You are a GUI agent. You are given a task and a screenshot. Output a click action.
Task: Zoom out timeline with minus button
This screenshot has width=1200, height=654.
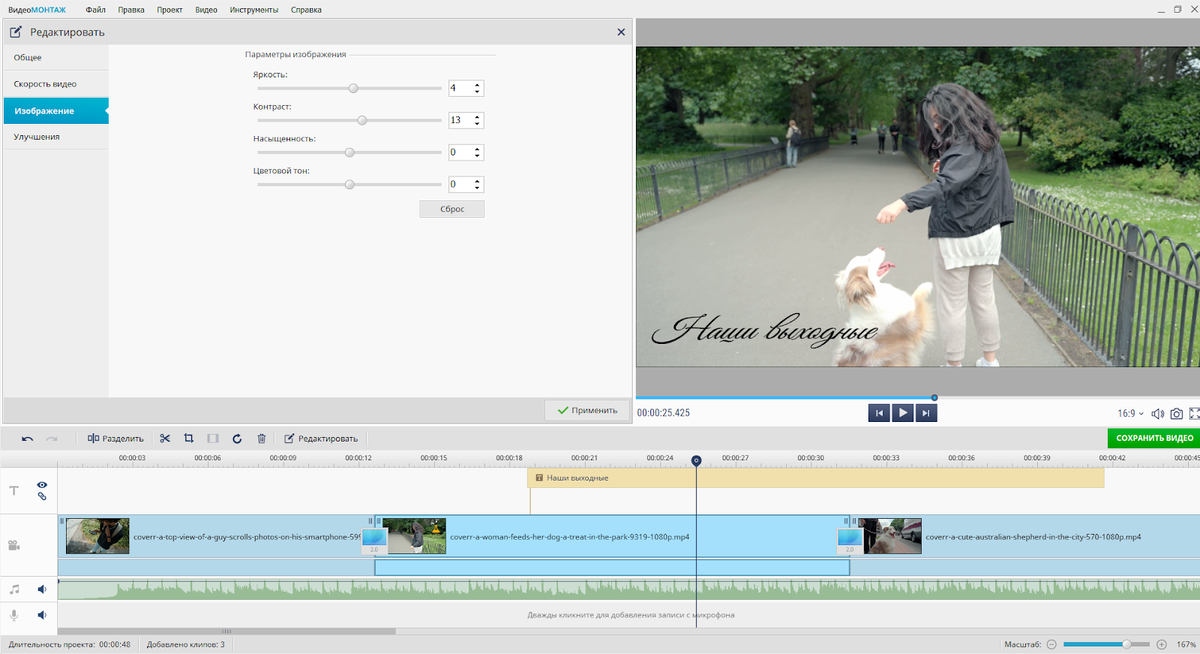pos(1052,645)
